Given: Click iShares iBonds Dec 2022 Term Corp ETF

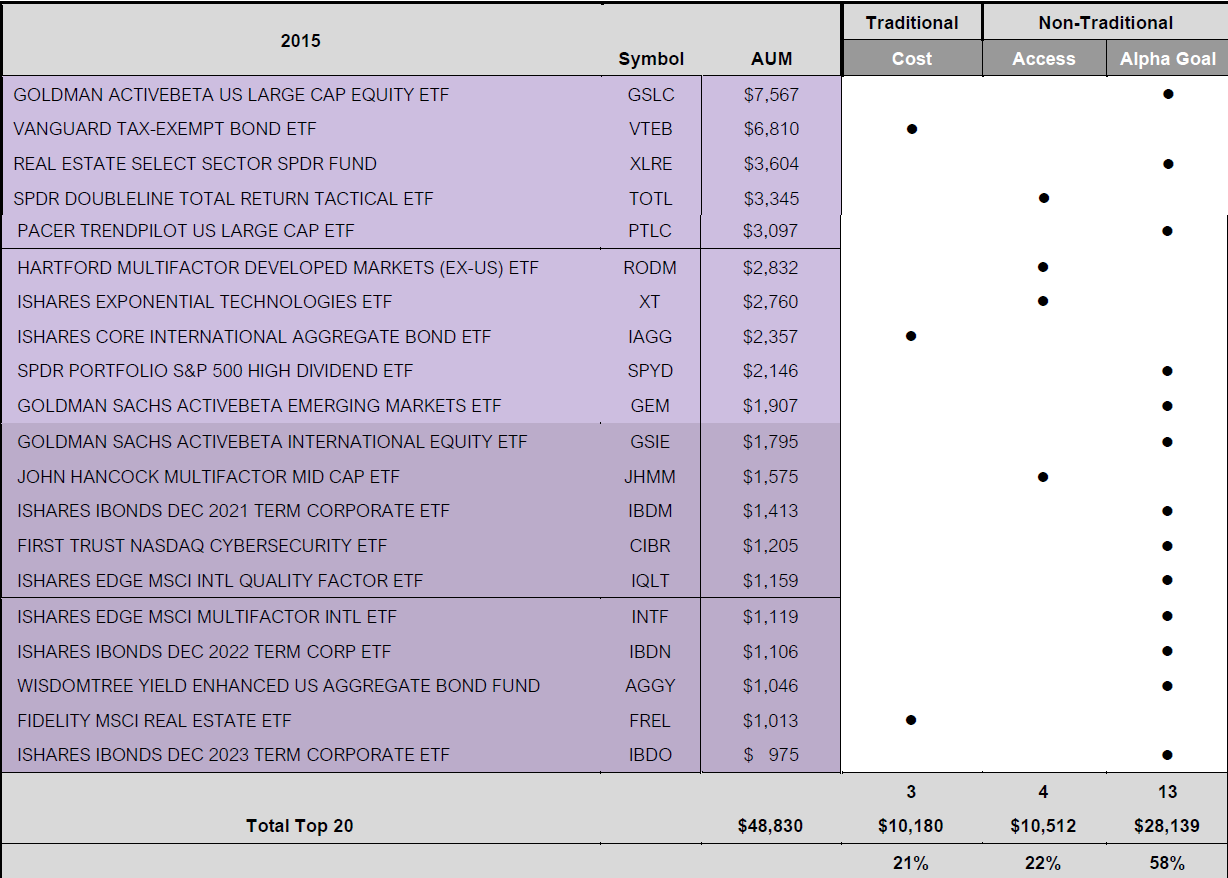Looking at the screenshot, I should point(204,652).
